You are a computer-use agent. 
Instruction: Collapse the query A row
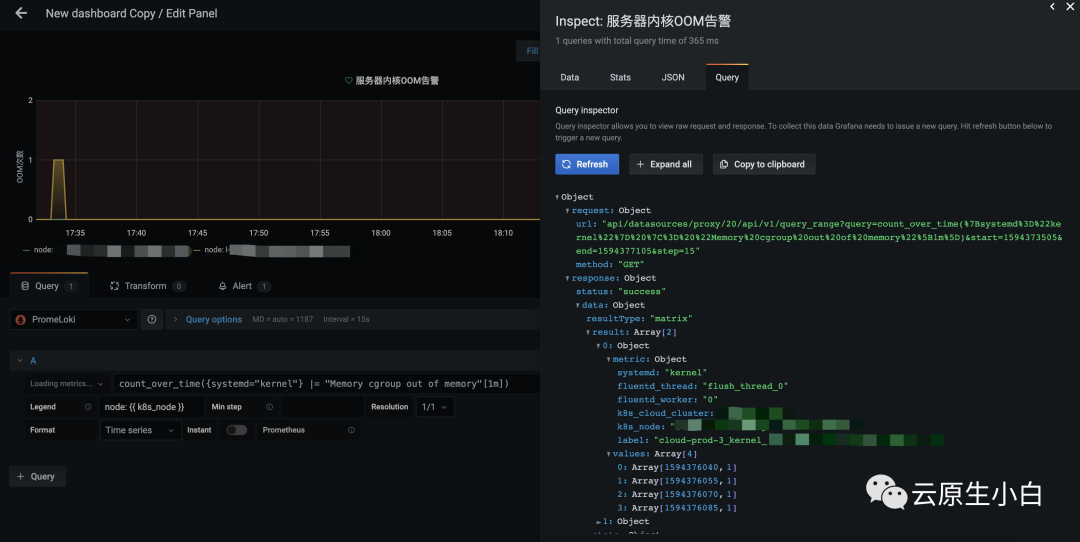(18, 360)
